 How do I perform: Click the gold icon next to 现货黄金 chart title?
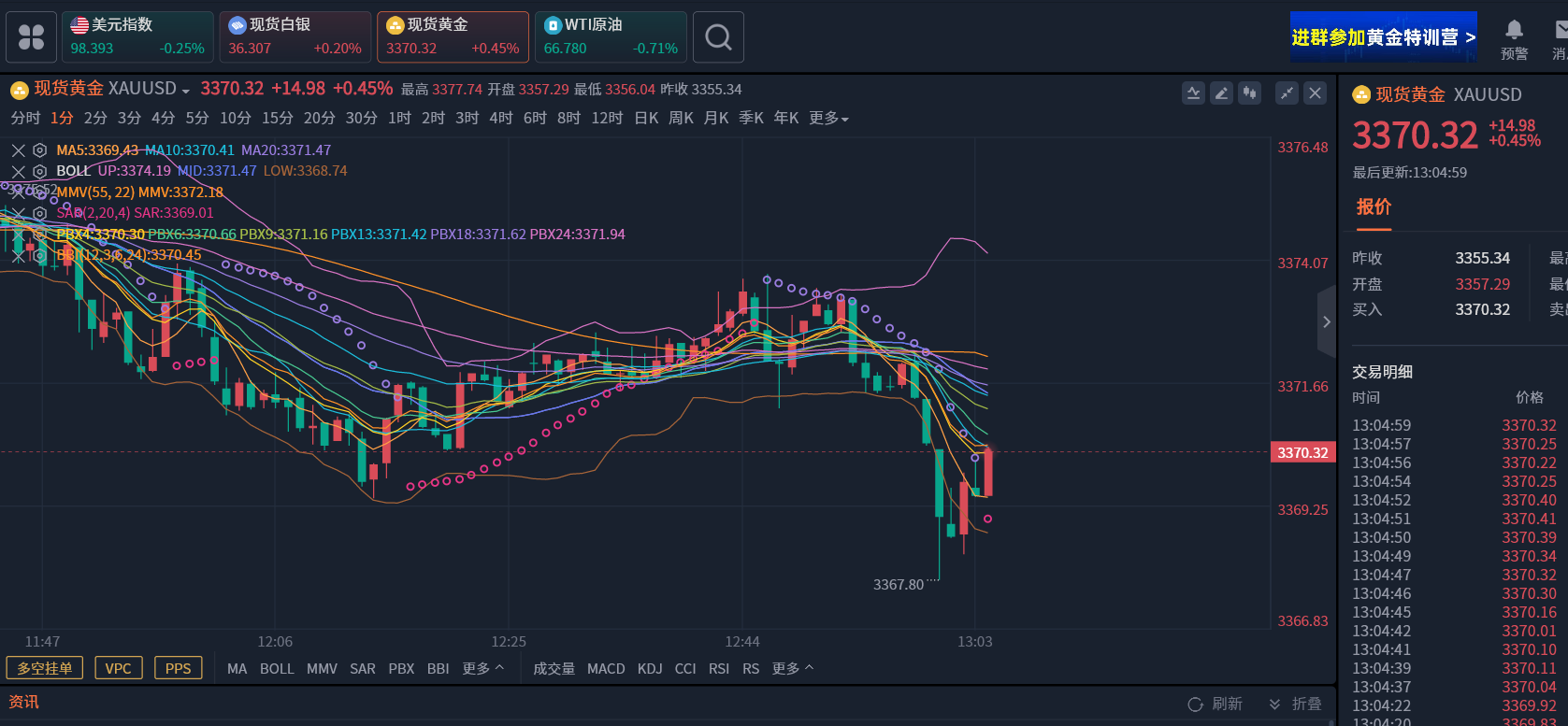[19, 90]
